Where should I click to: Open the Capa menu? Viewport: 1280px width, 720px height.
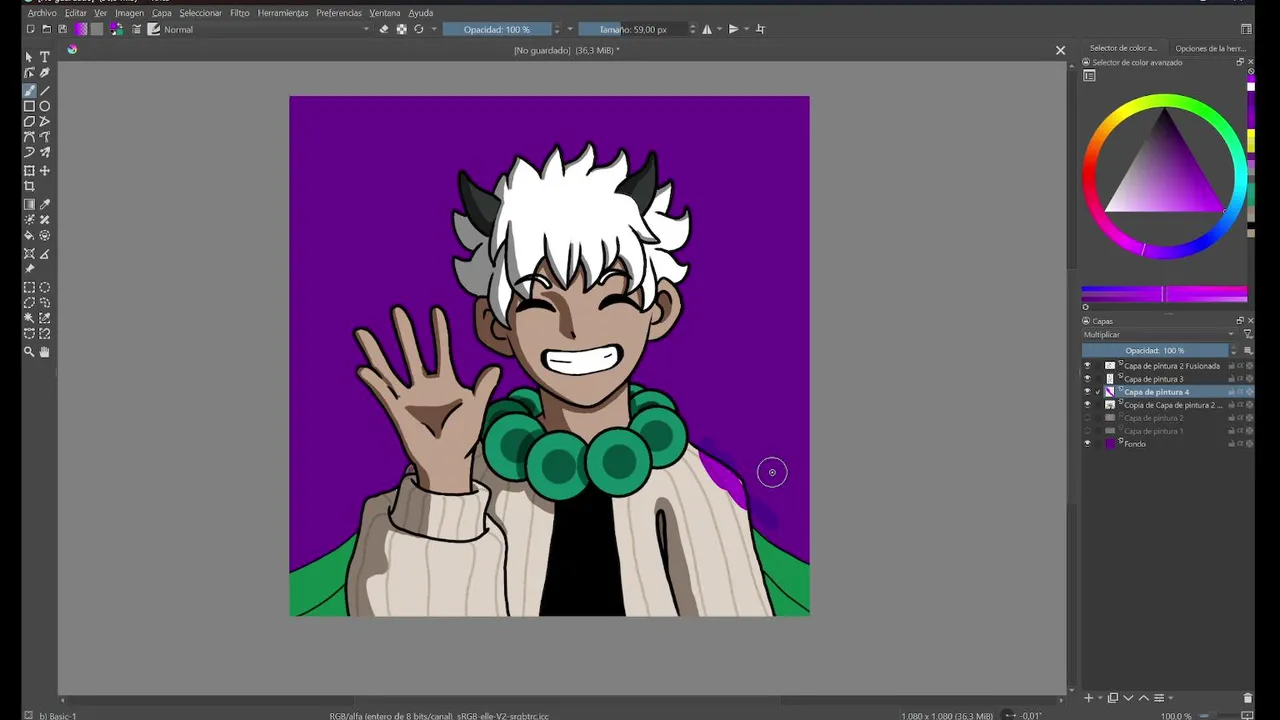[x=162, y=13]
